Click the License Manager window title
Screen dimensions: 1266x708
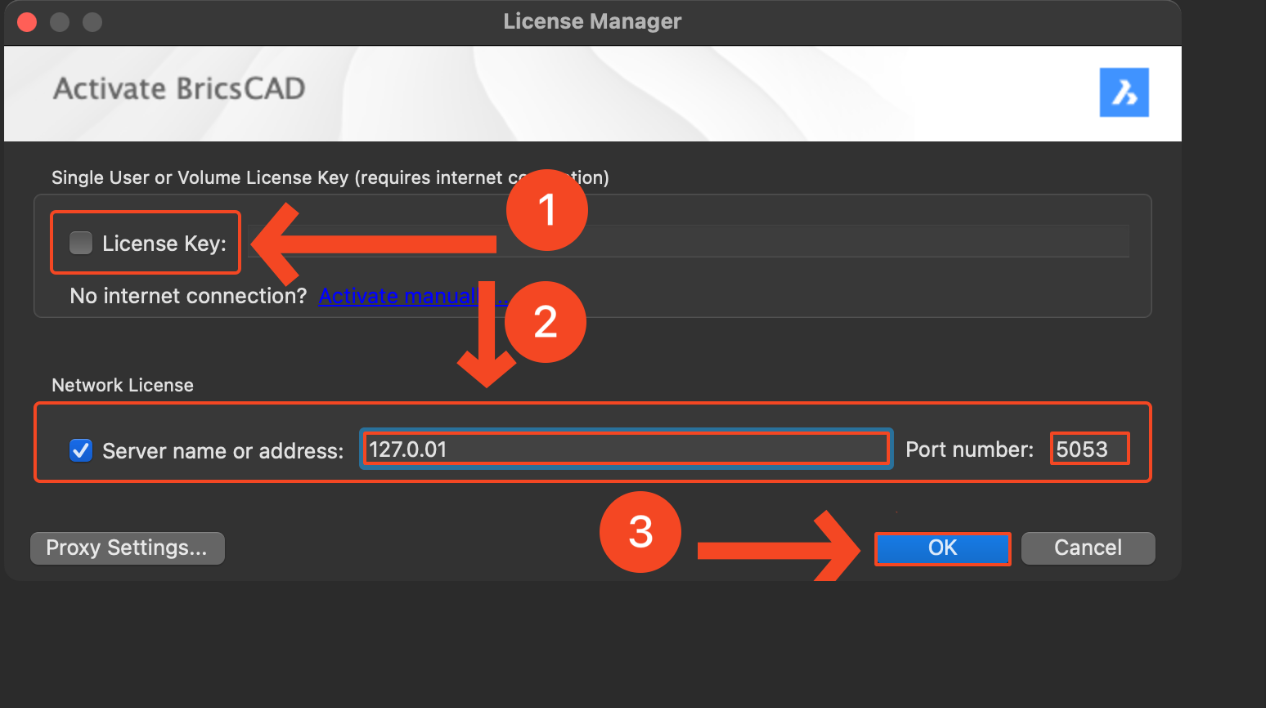click(x=592, y=21)
